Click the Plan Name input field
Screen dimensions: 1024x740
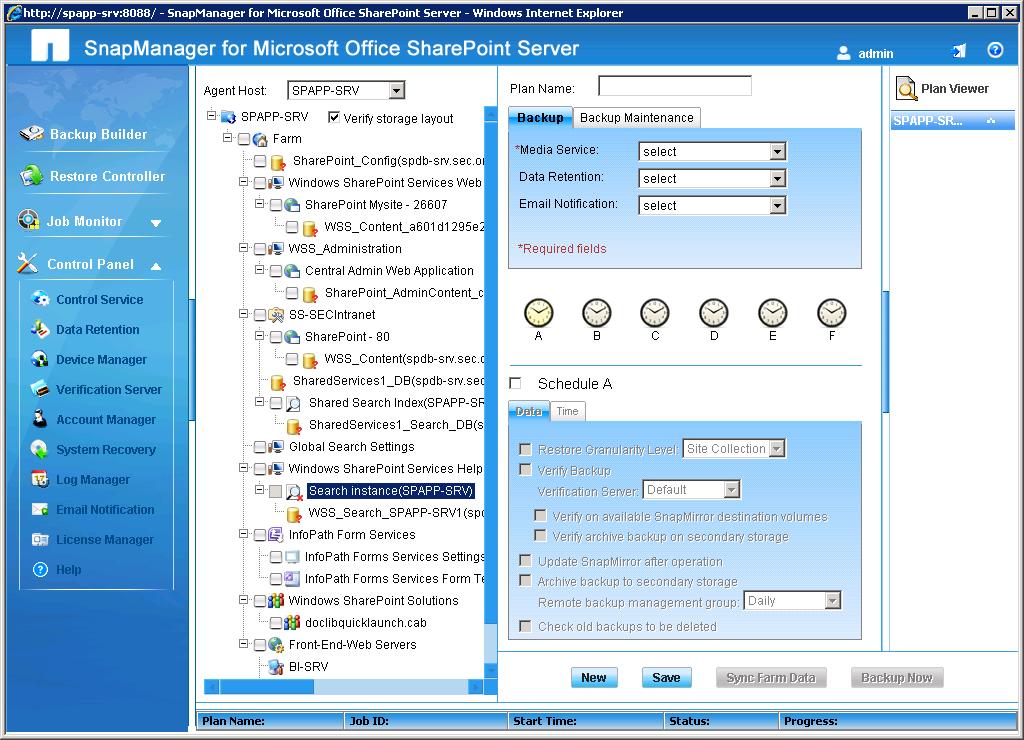(675, 86)
